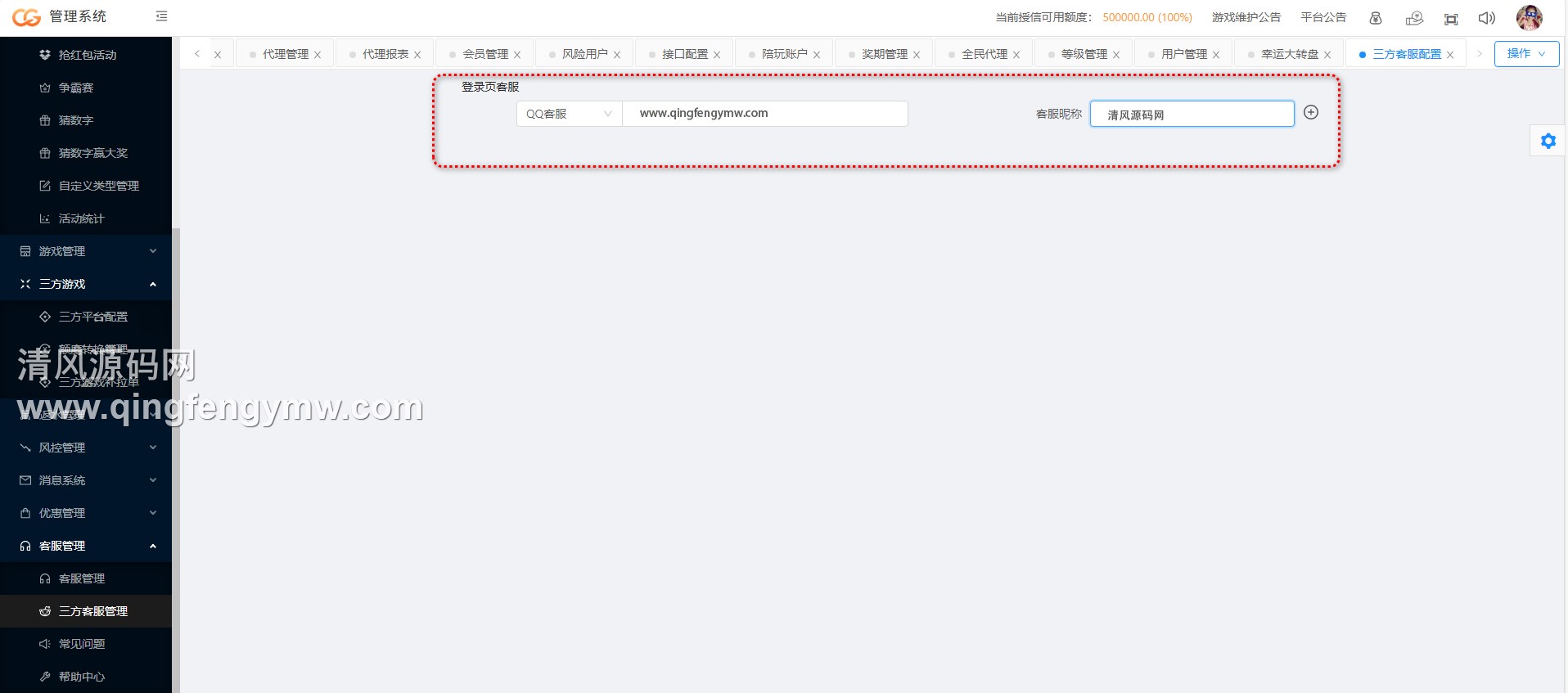This screenshot has height=693, width=1568.
Task: Switch to the 会员管理 tab
Action: [x=484, y=54]
